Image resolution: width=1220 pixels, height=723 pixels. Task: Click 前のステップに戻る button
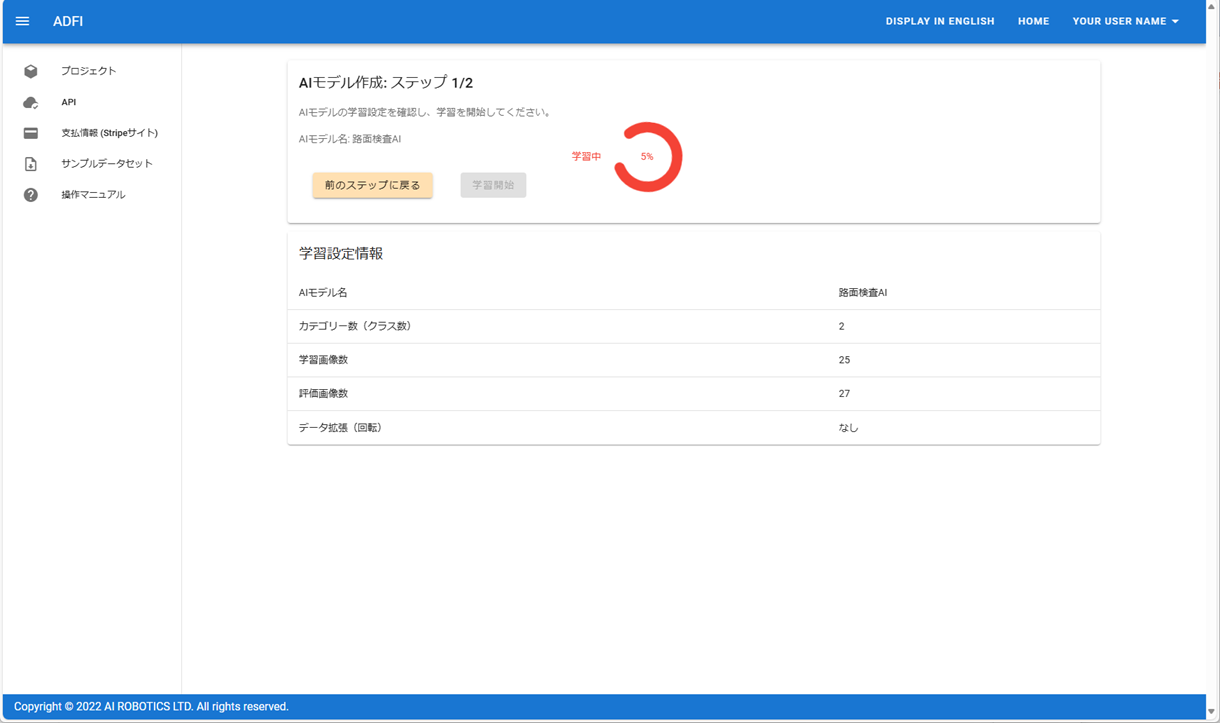tap(372, 185)
